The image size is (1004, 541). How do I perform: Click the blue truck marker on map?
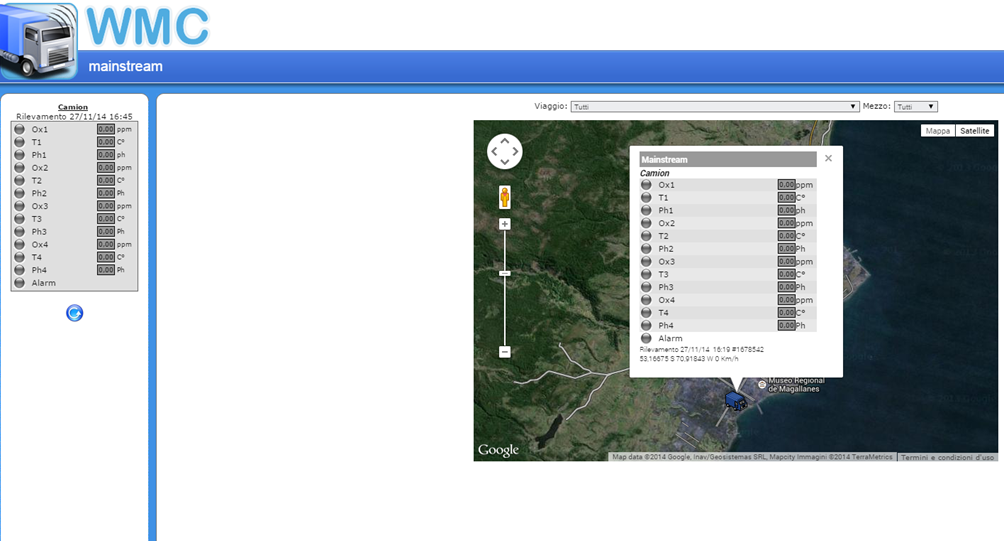tap(735, 401)
